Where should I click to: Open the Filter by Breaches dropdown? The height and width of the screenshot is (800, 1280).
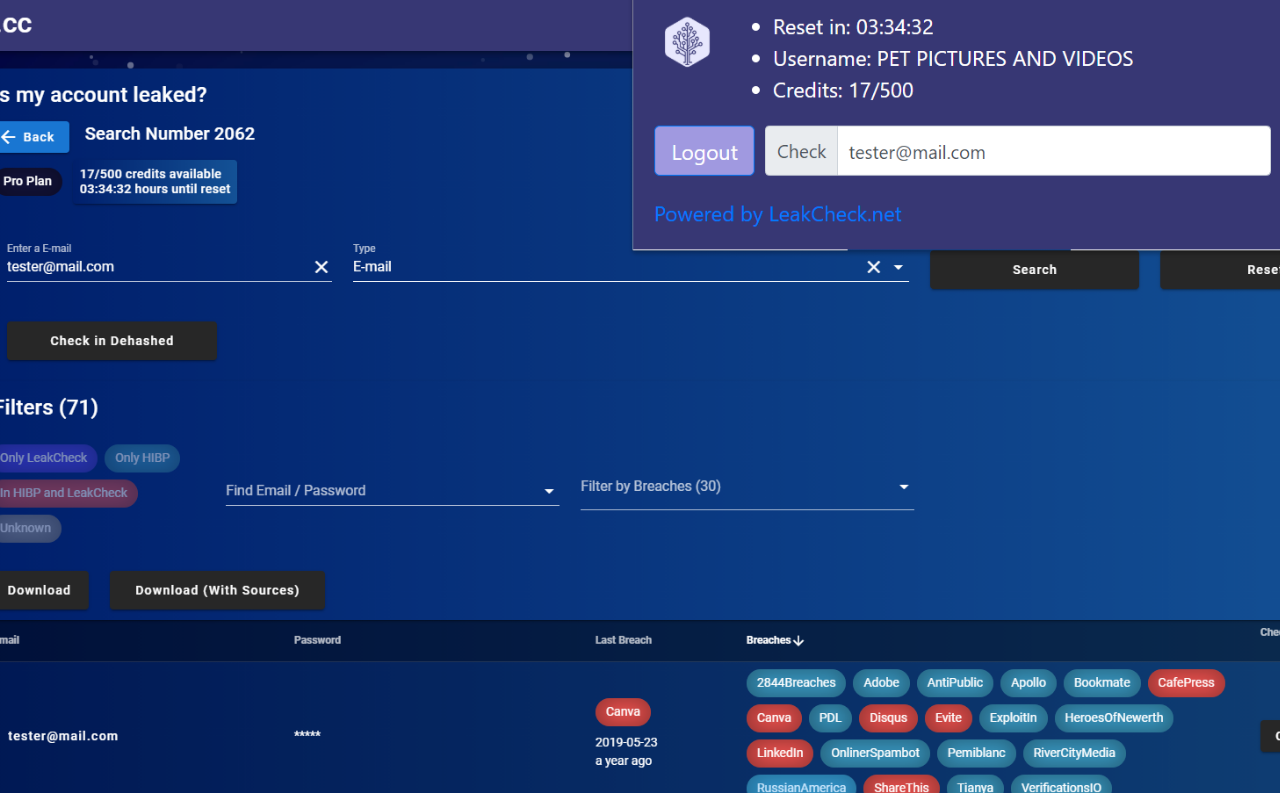click(x=902, y=487)
